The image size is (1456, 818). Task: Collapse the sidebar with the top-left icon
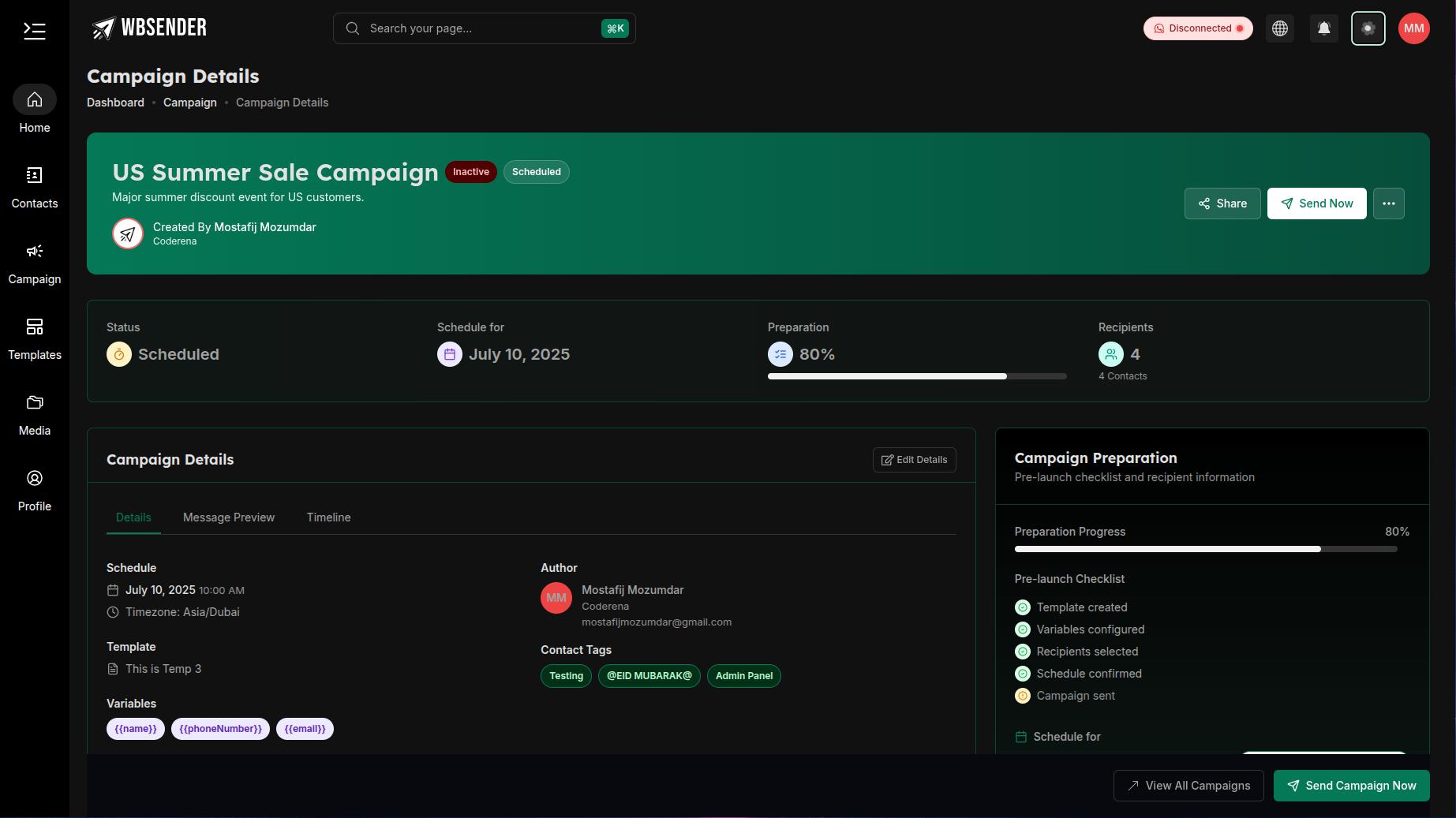click(x=34, y=30)
